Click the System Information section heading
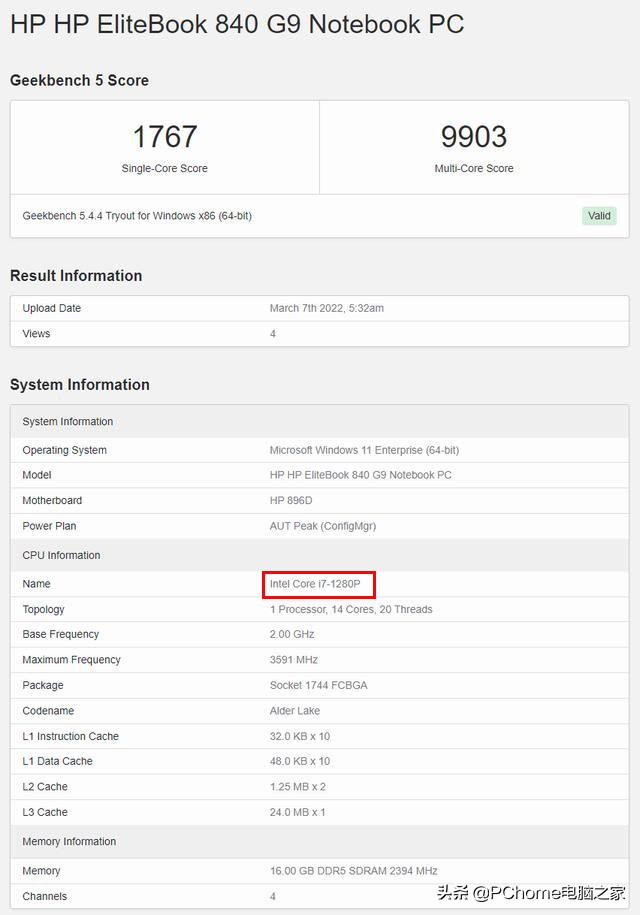The width and height of the screenshot is (640, 915). coord(80,385)
